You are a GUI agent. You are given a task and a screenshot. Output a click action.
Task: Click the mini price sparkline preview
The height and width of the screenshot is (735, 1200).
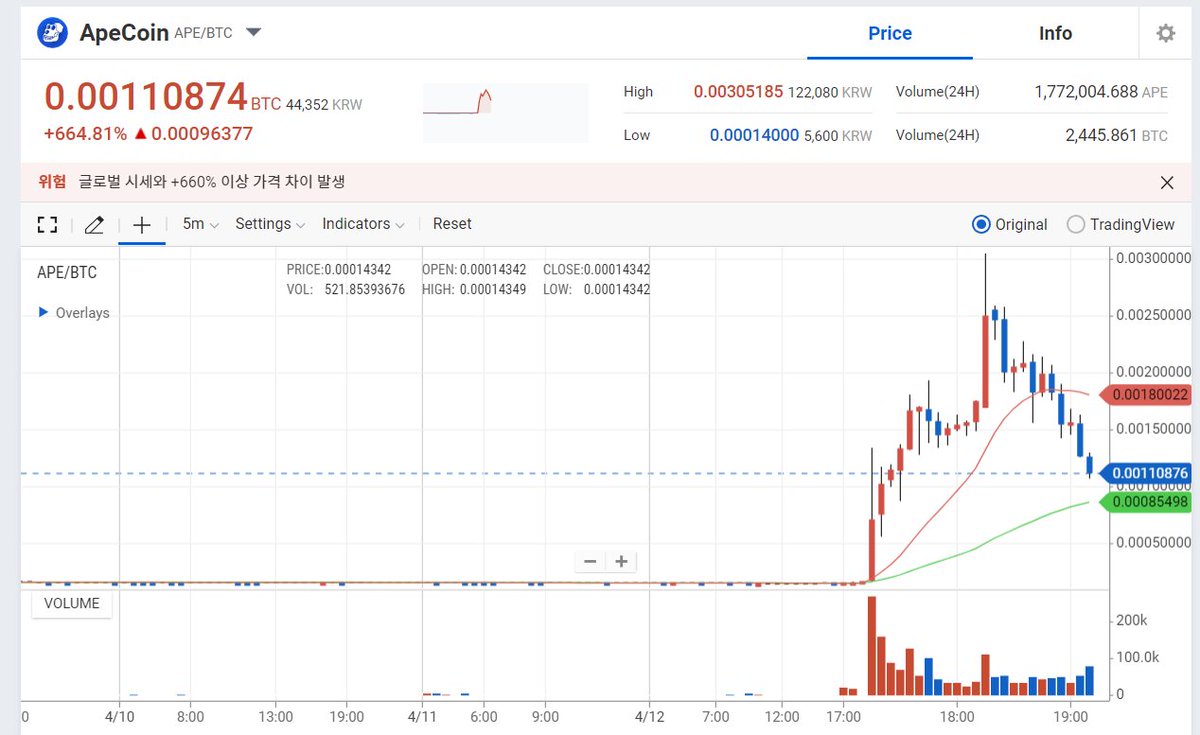(505, 110)
